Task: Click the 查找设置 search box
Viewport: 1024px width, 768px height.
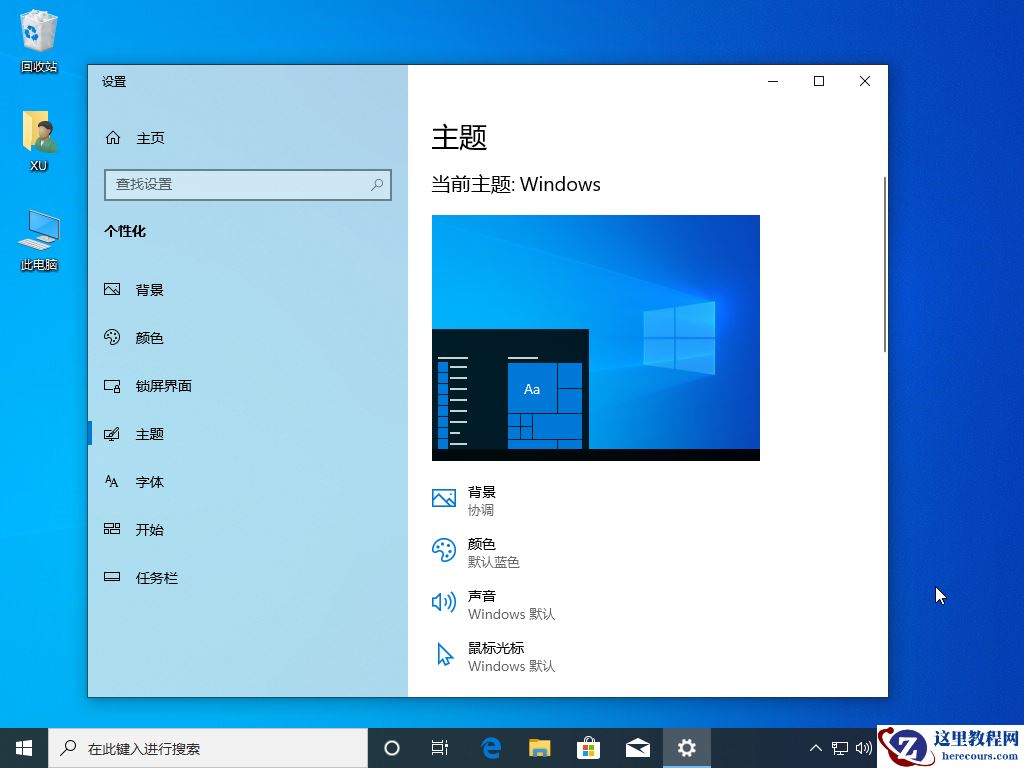Action: [x=247, y=185]
